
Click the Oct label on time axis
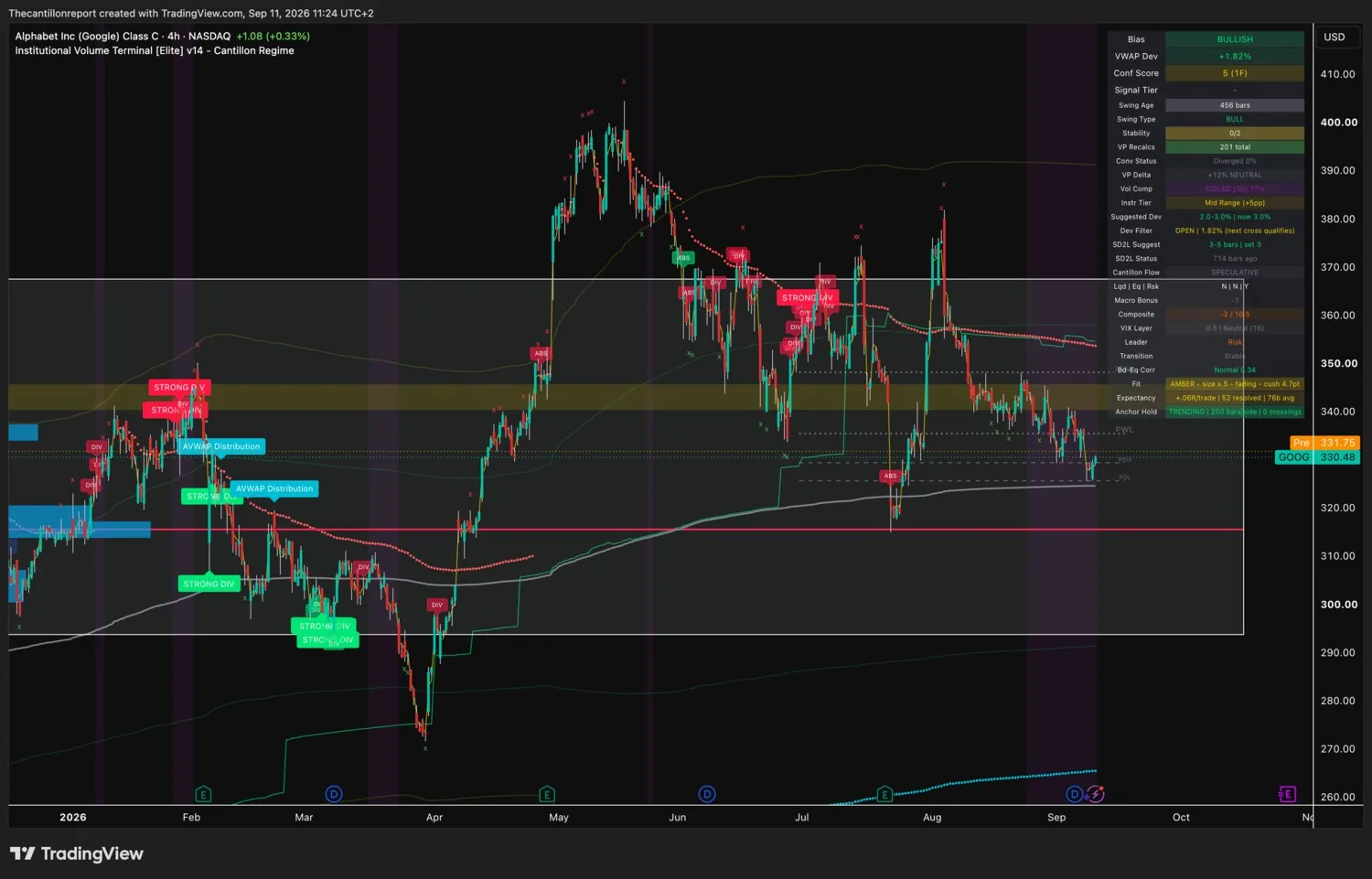1181,818
